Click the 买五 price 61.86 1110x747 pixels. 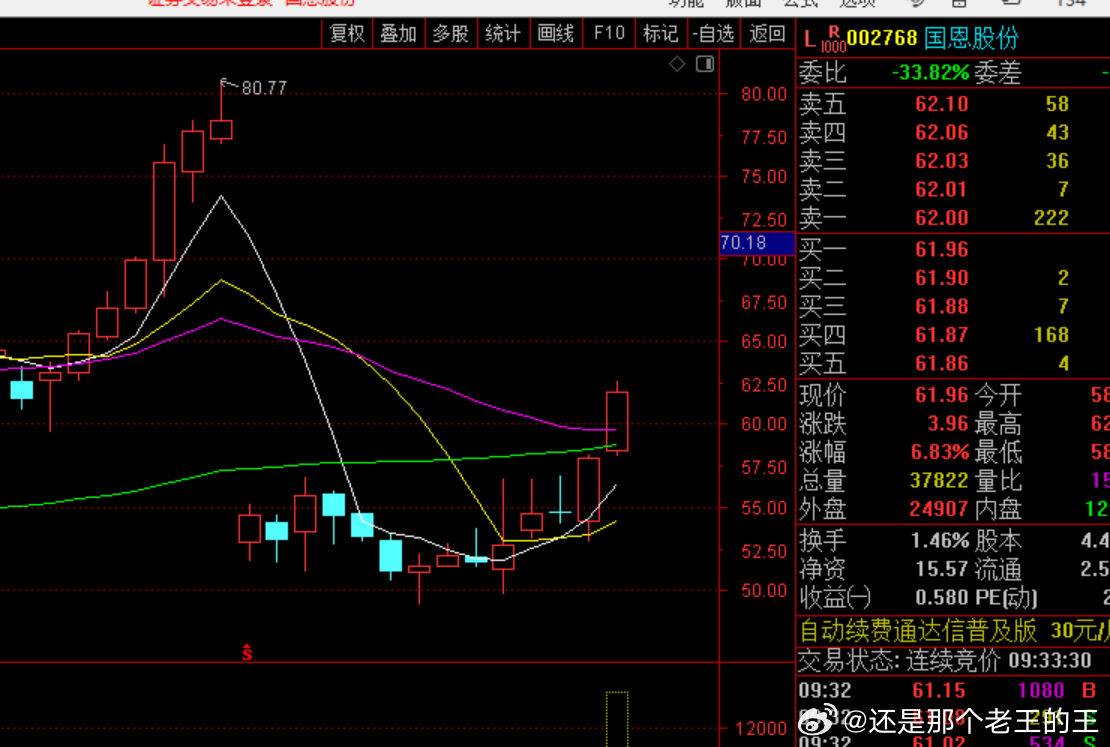point(942,363)
